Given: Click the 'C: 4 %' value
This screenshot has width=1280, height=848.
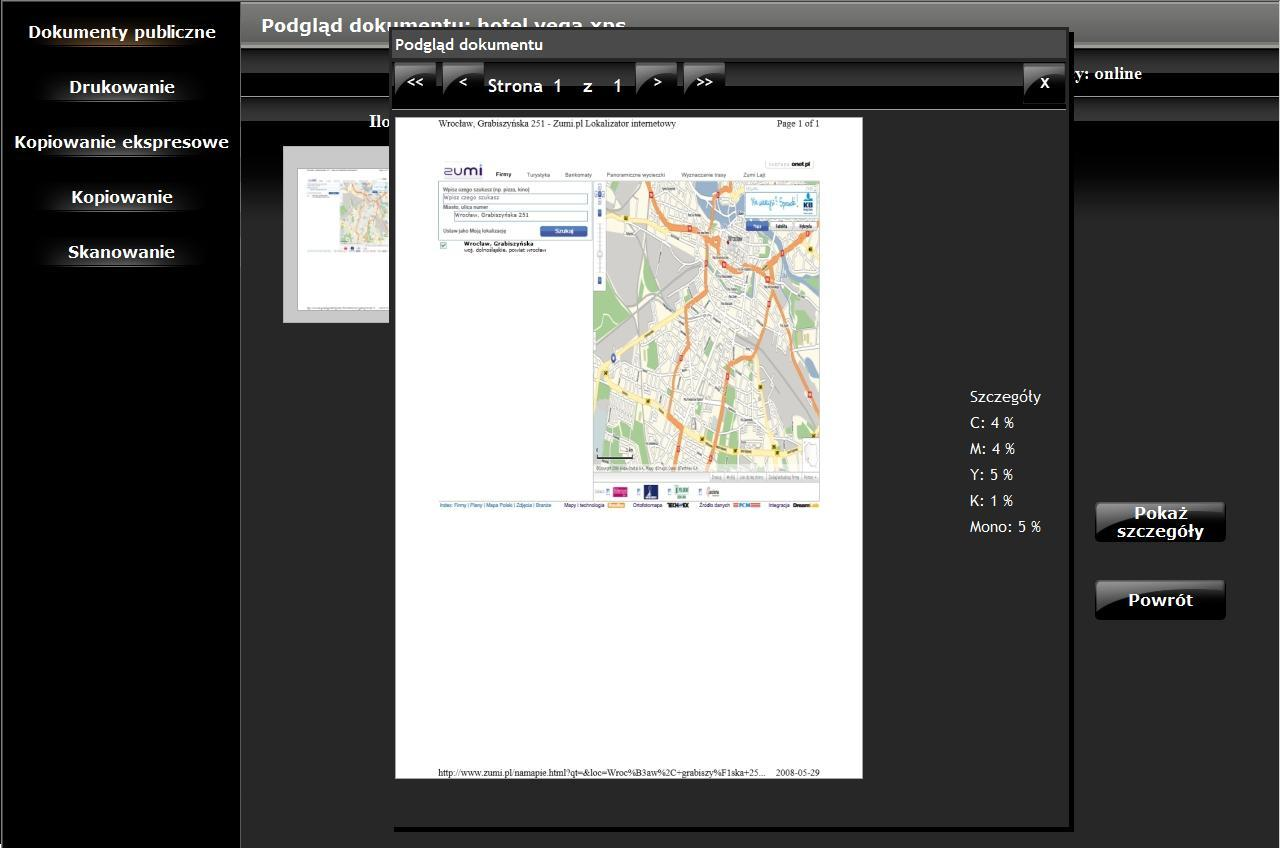Looking at the screenshot, I should 992,423.
